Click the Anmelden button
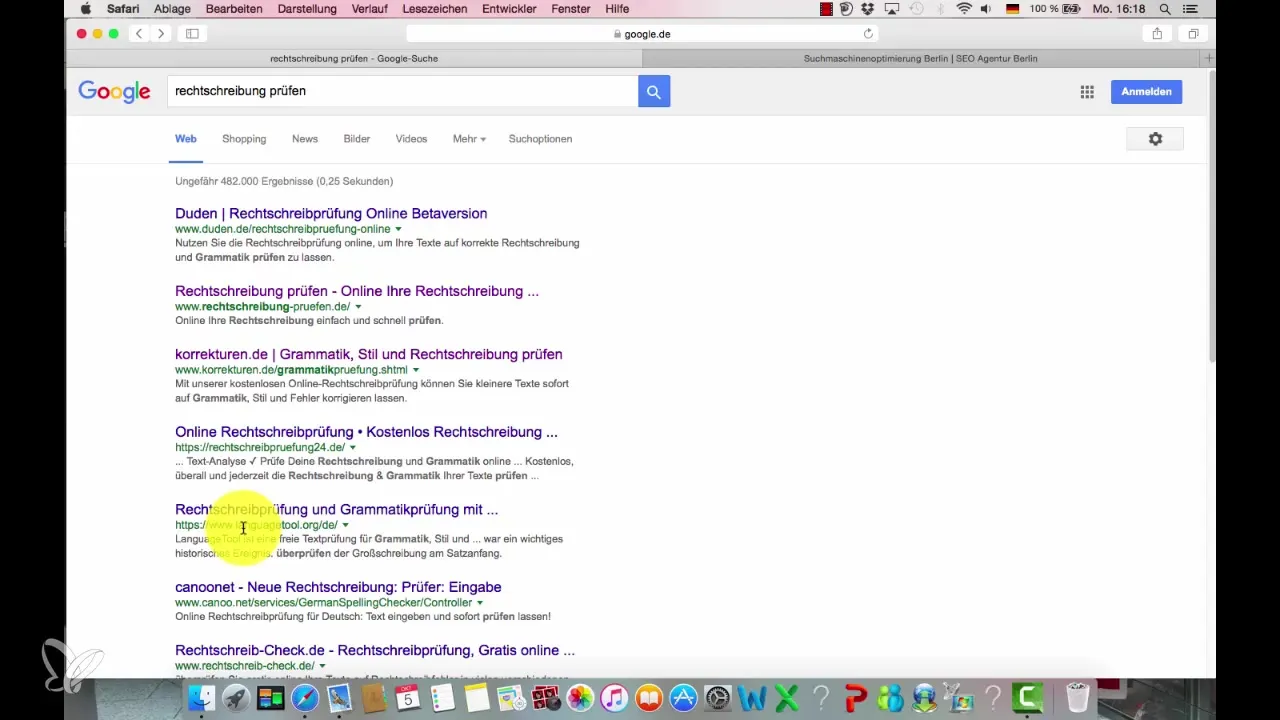The width and height of the screenshot is (1280, 720). pyautogui.click(x=1147, y=91)
